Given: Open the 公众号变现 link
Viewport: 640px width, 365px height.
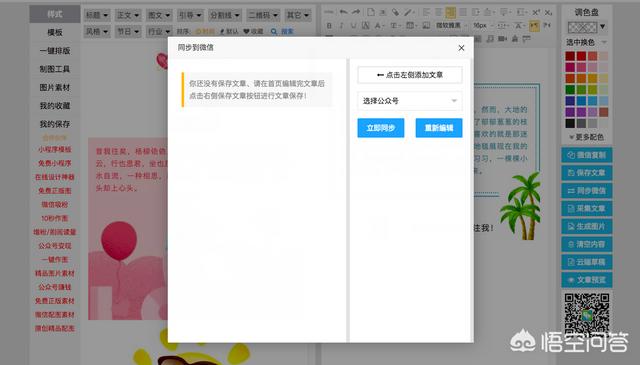Looking at the screenshot, I should 55,246.
